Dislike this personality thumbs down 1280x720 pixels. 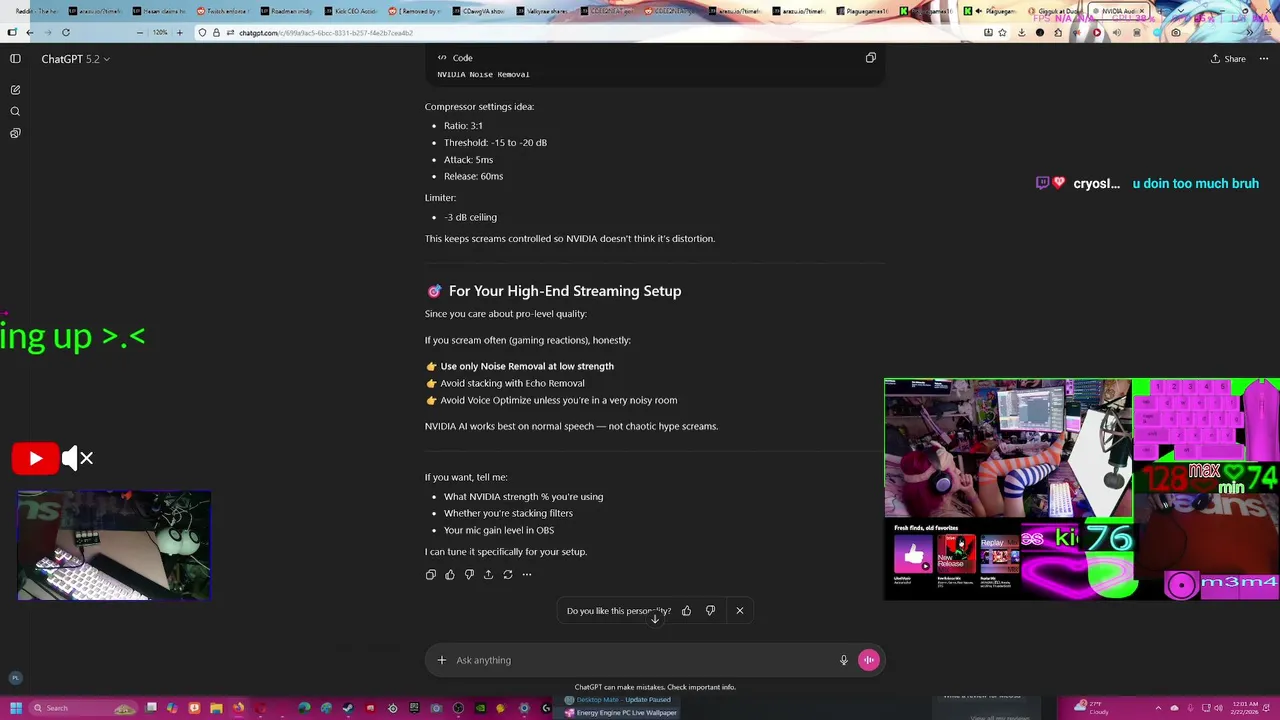tap(710, 610)
